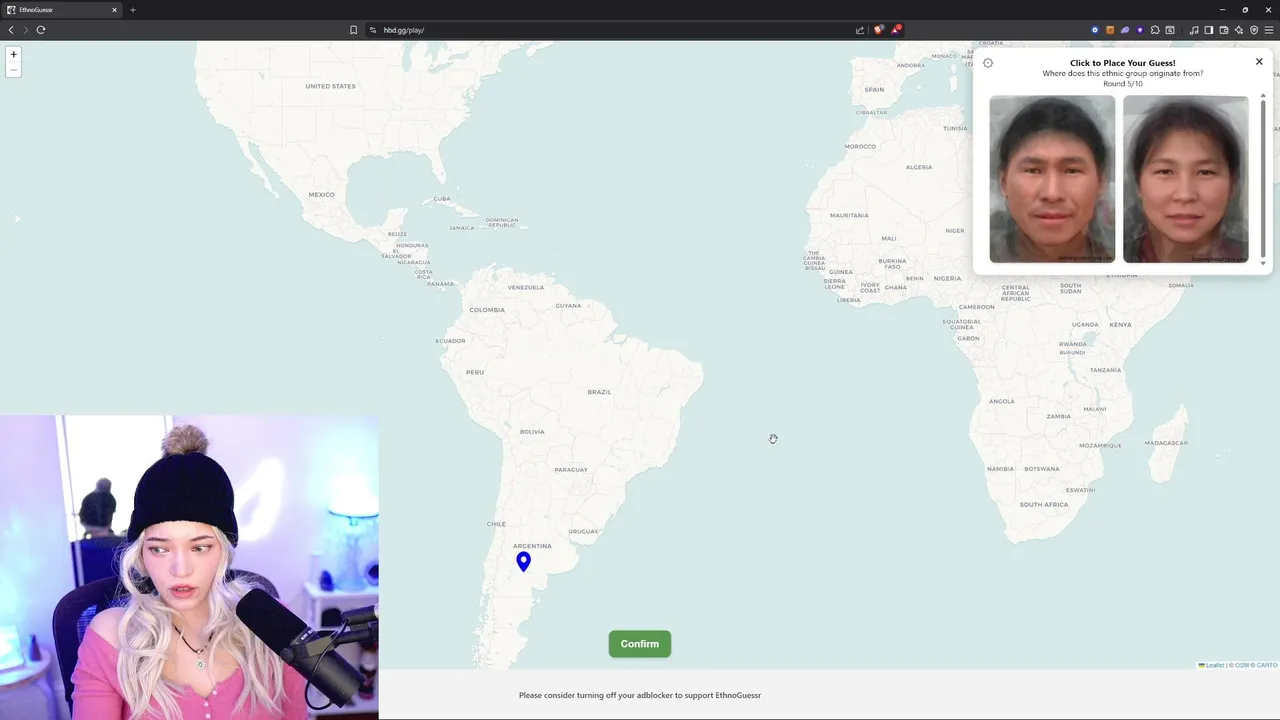Open the music note playlist icon
Viewport: 1280px width, 720px height.
tap(1194, 30)
